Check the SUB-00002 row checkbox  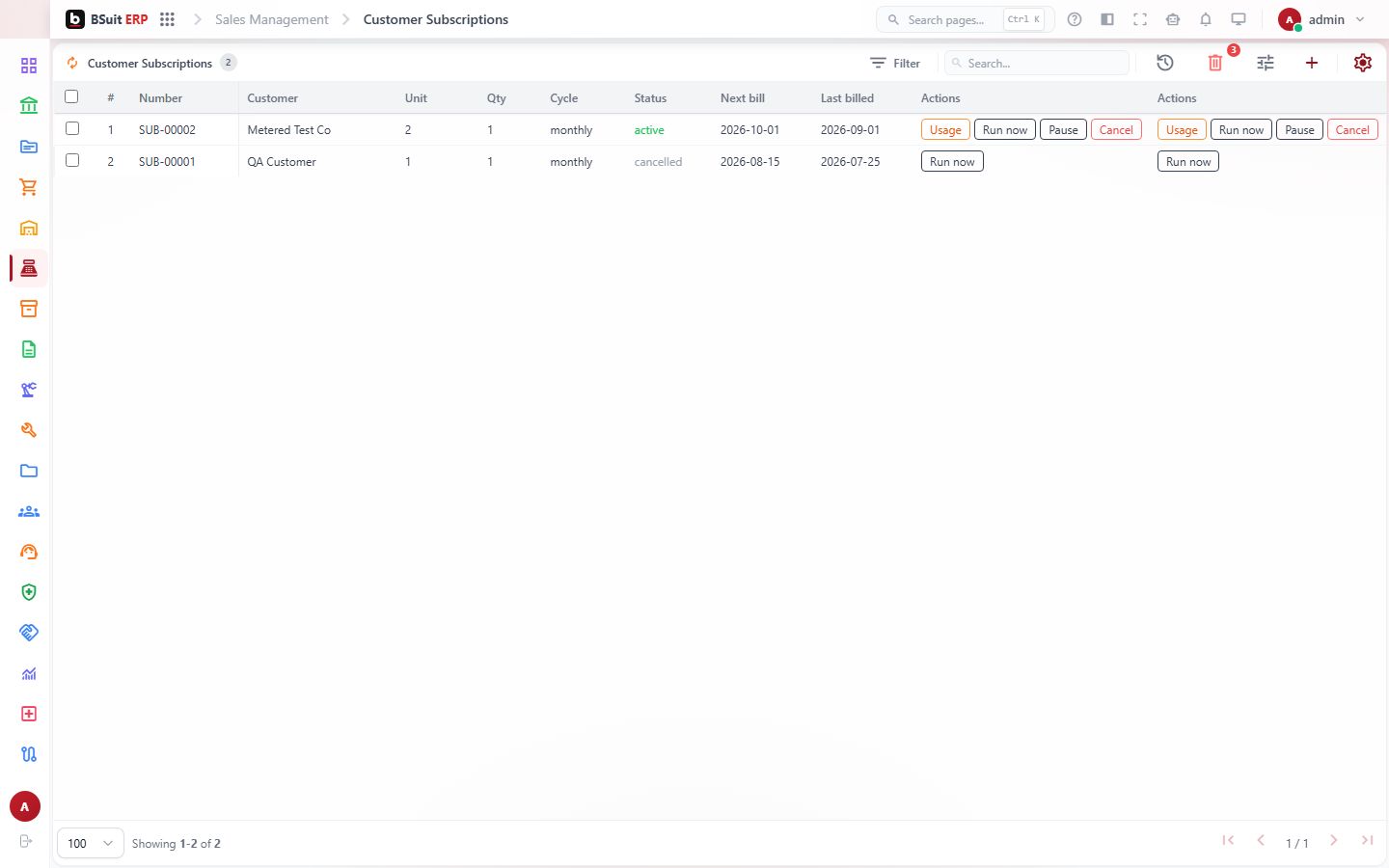coord(72,128)
